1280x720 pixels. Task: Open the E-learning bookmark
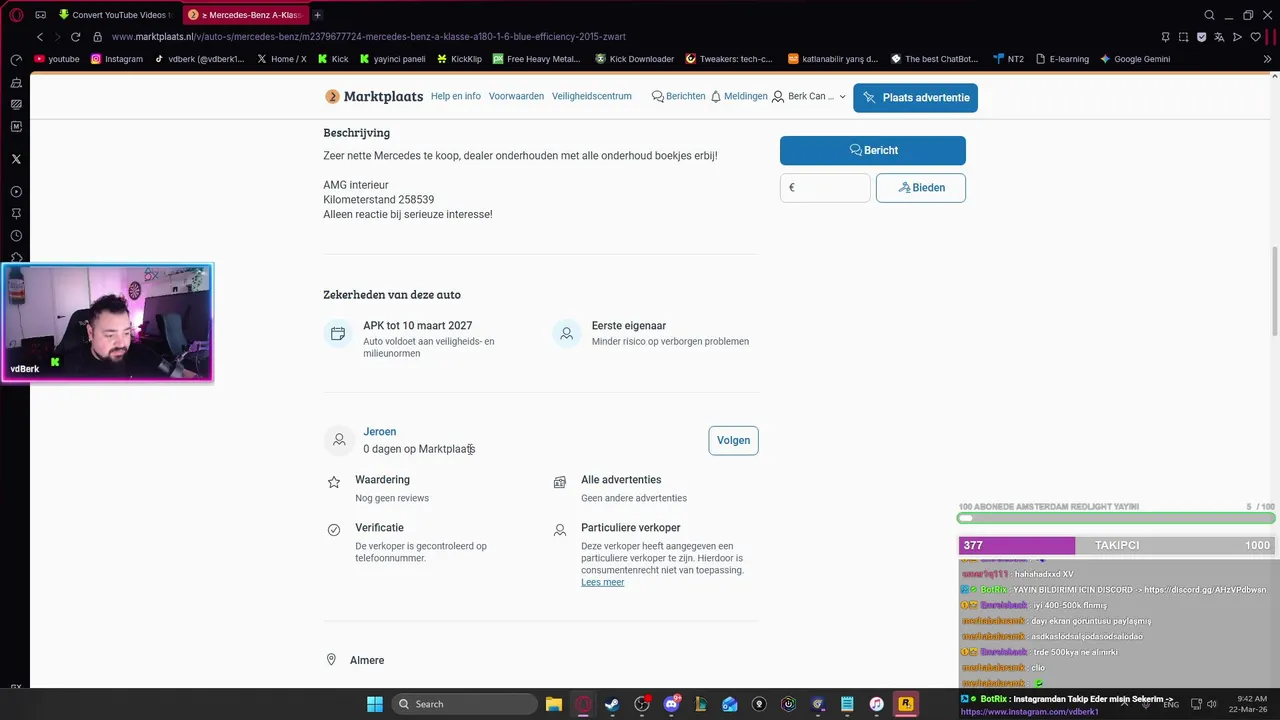pyautogui.click(x=1062, y=59)
